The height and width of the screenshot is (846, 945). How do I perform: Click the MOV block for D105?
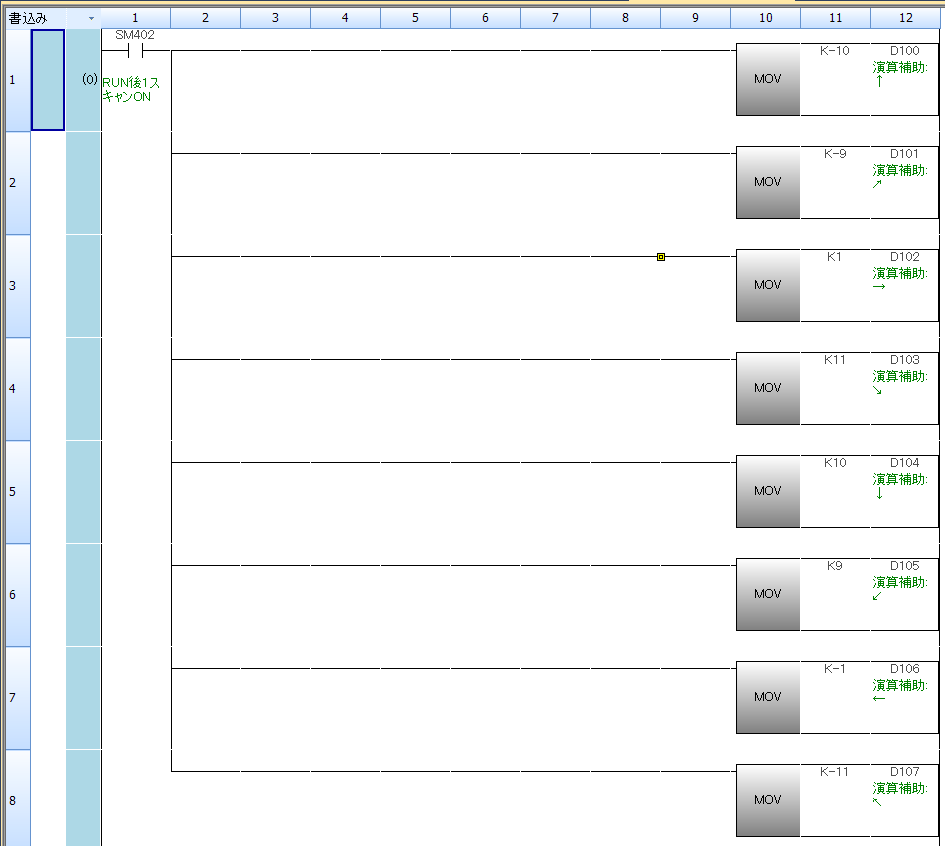[767, 594]
